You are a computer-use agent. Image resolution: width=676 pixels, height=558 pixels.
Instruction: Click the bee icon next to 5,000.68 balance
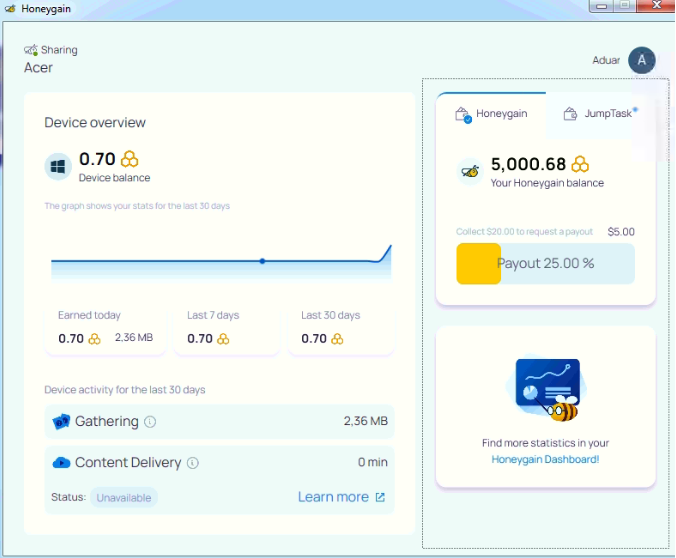click(470, 171)
